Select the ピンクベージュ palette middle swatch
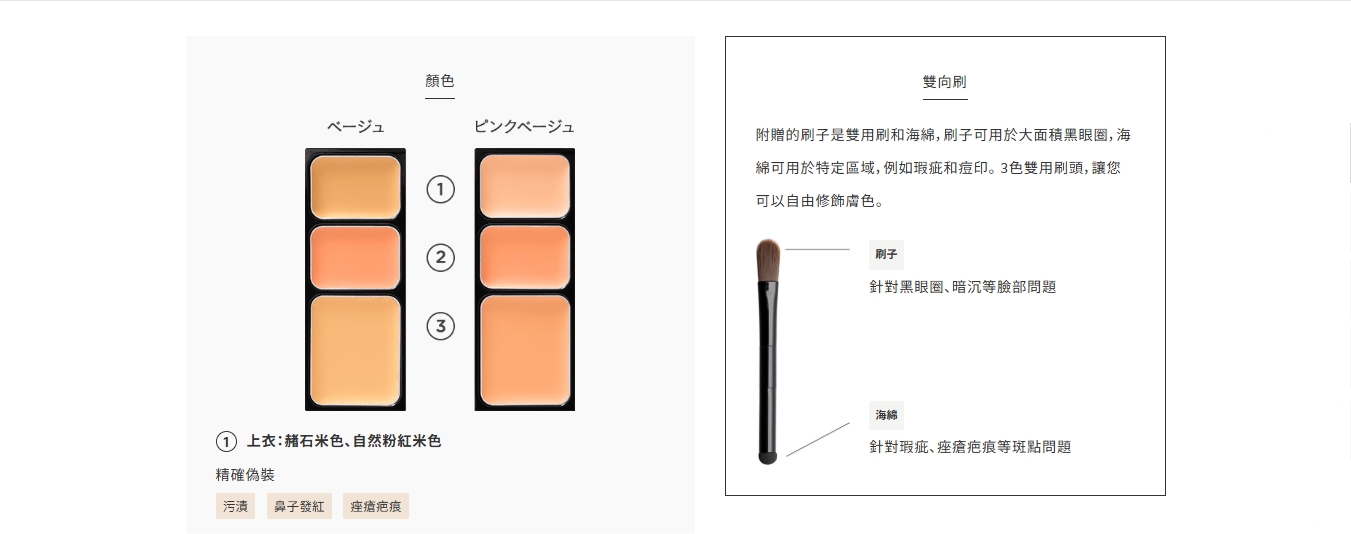Viewport: 1351px width, 534px height. click(x=525, y=258)
